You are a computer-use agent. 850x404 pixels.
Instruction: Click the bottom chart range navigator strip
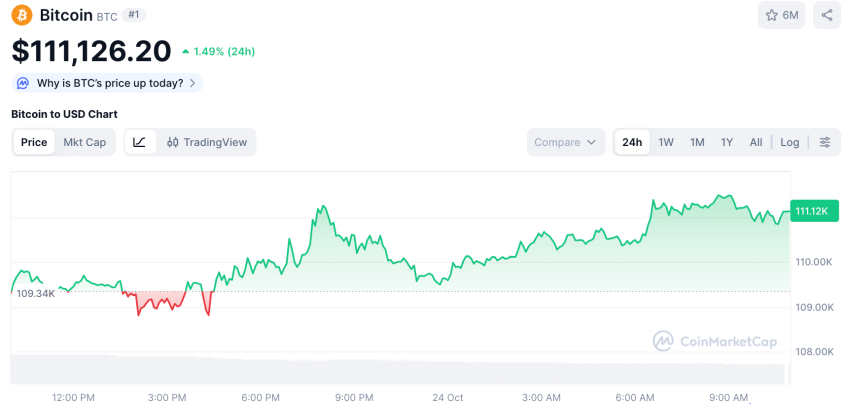coord(400,370)
